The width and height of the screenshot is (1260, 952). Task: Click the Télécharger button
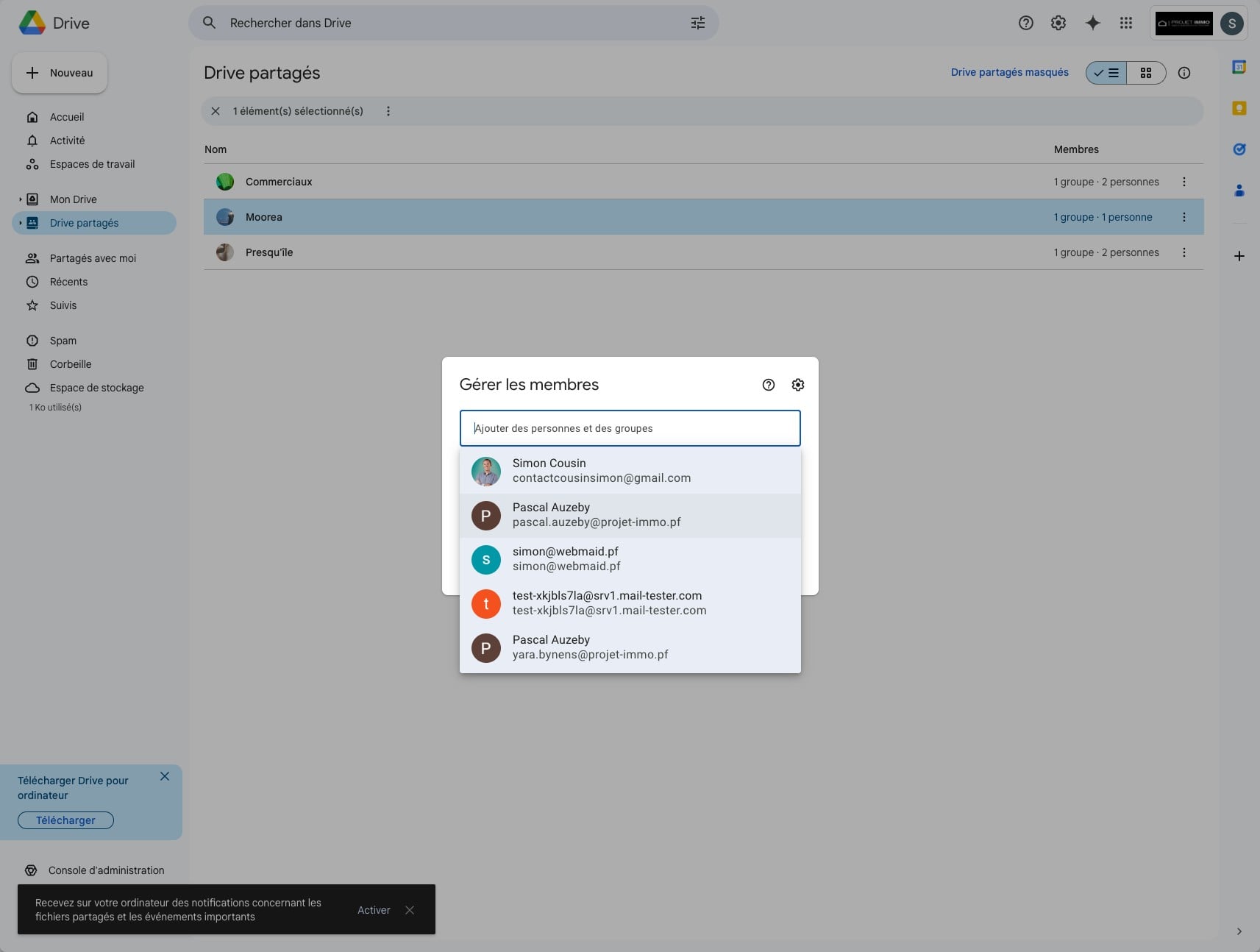point(65,820)
